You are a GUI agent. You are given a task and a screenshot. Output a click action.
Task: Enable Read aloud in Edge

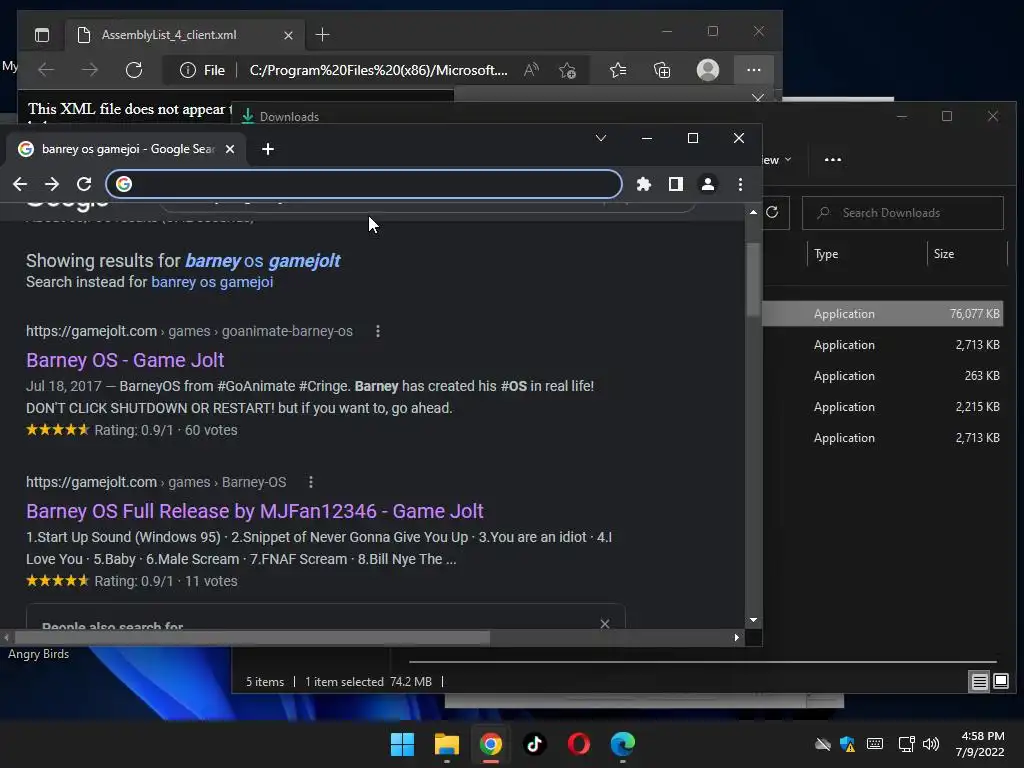531,70
